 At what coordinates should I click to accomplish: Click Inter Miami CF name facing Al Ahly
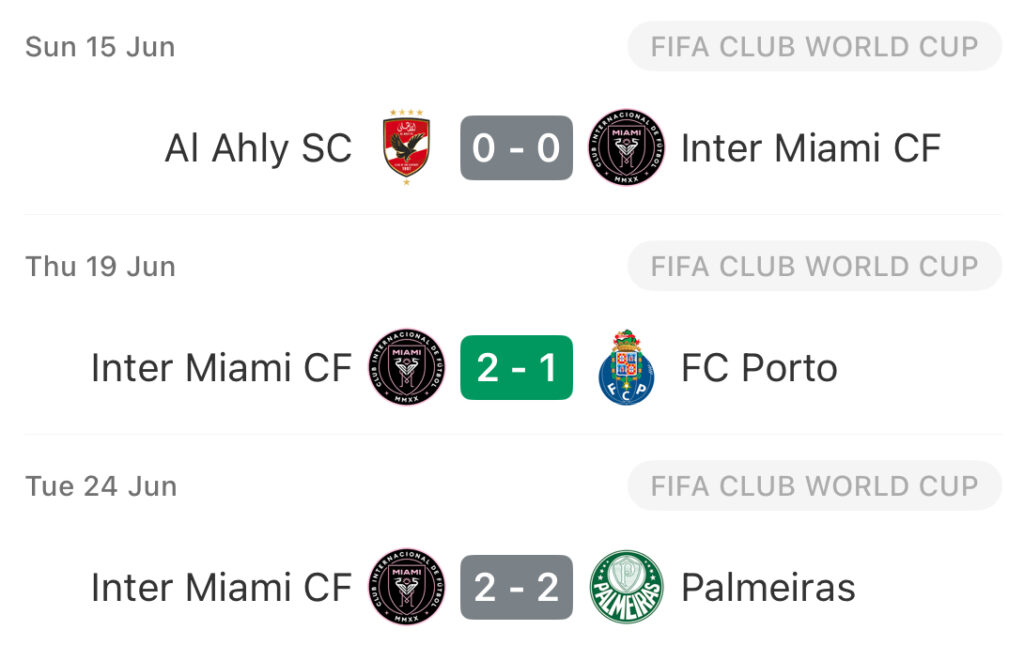811,148
